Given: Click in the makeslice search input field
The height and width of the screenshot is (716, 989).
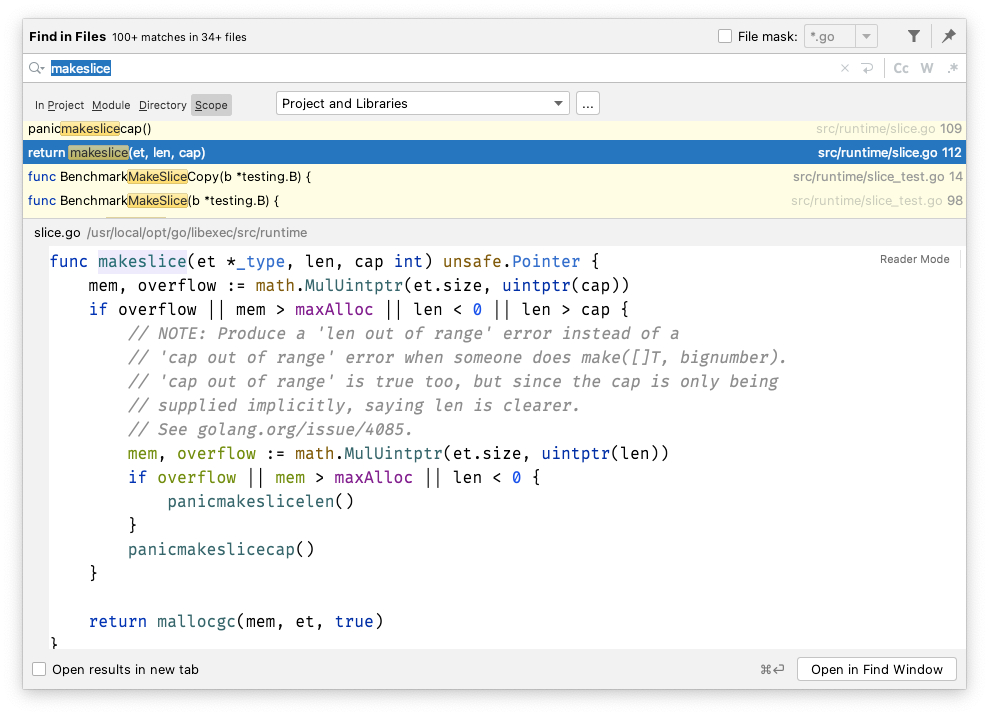Looking at the screenshot, I should [442, 68].
